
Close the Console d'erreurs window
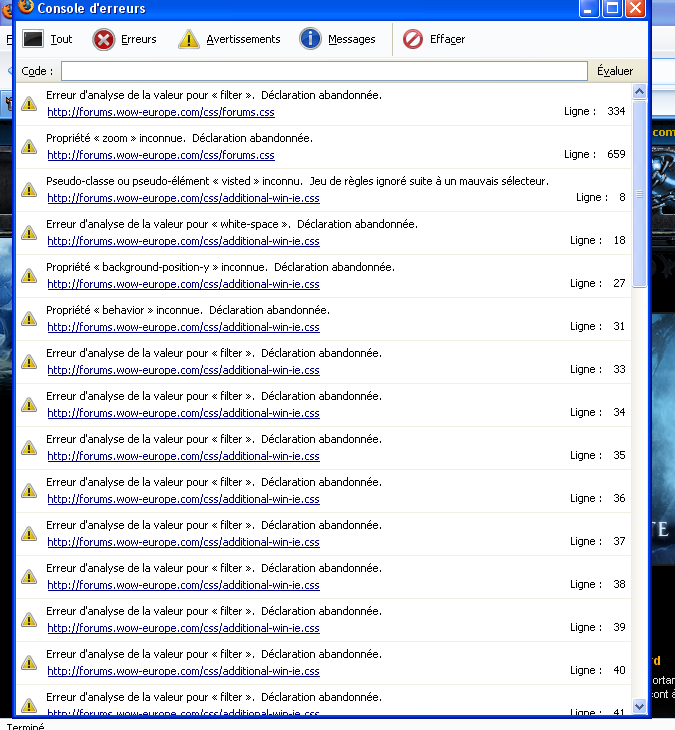click(635, 8)
